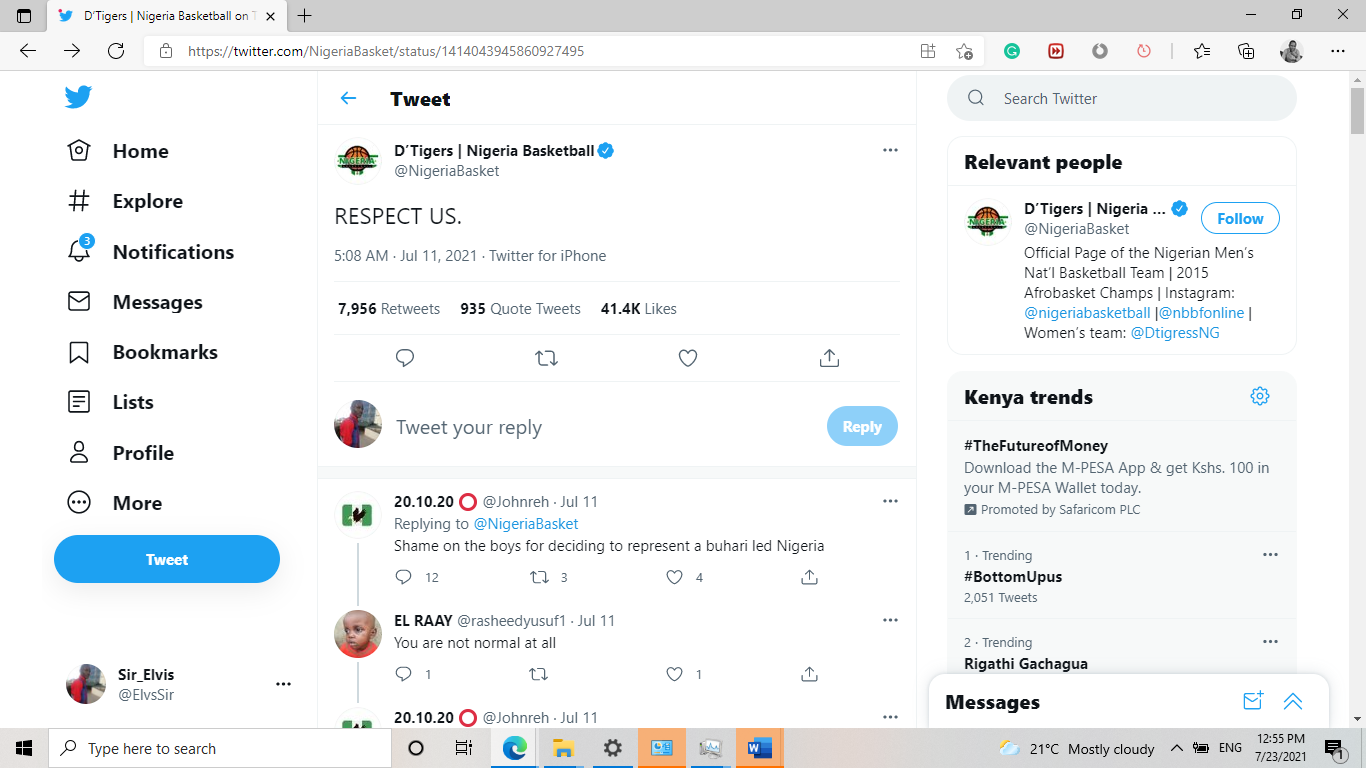This screenshot has width=1366, height=768.
Task: Share the Johnreh buhari comment
Action: [810, 577]
